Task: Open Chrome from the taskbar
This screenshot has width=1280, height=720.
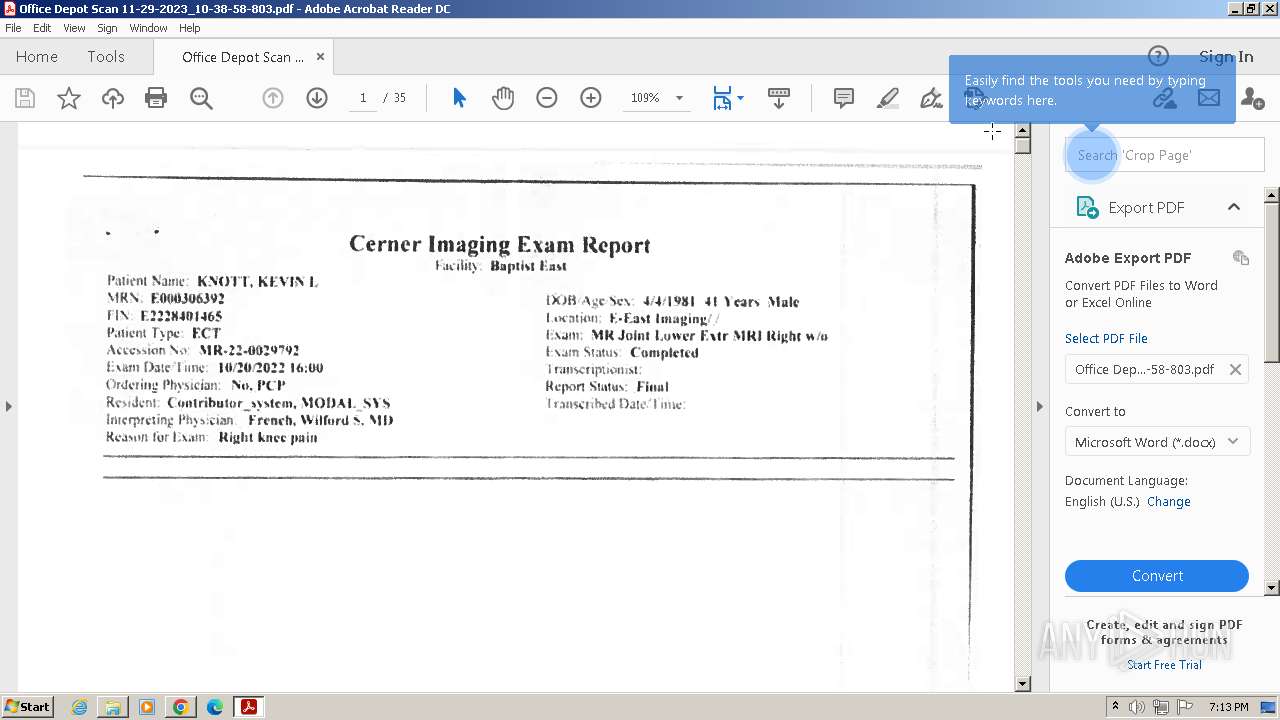Action: click(x=181, y=707)
